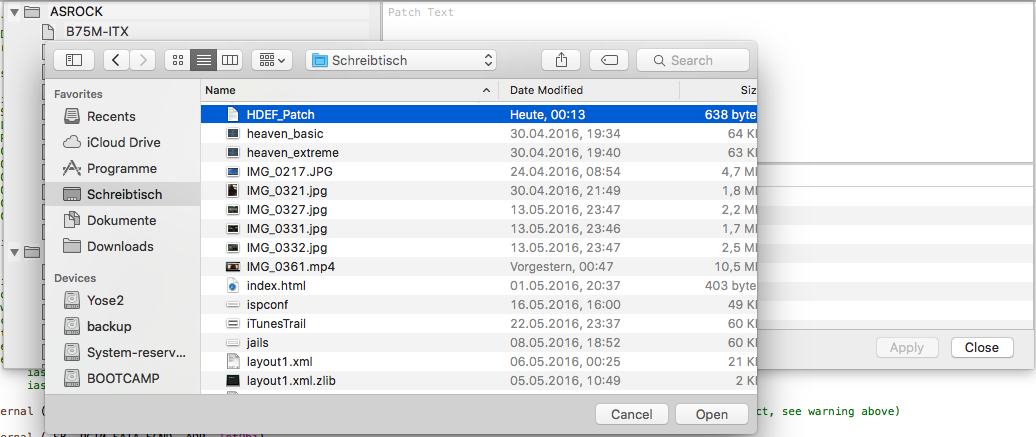
Task: Click the Share toolbar button
Action: pyautogui.click(x=560, y=60)
